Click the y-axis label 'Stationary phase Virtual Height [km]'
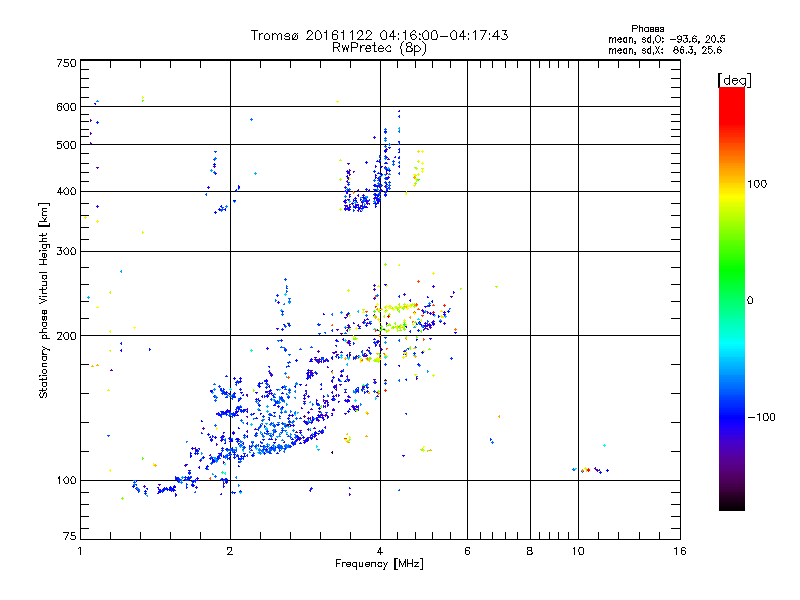800x600 pixels. (44, 300)
